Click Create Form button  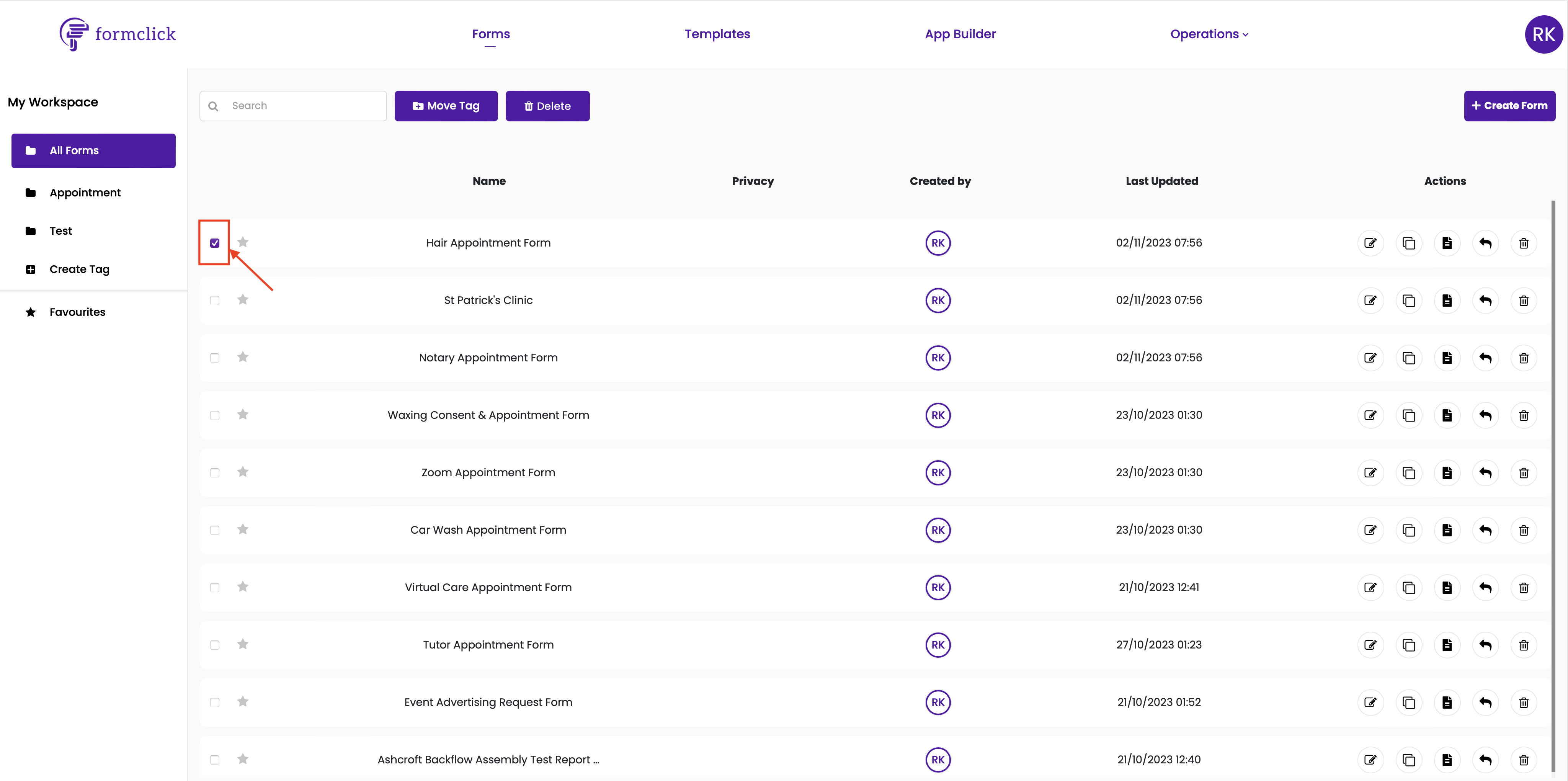point(1509,106)
